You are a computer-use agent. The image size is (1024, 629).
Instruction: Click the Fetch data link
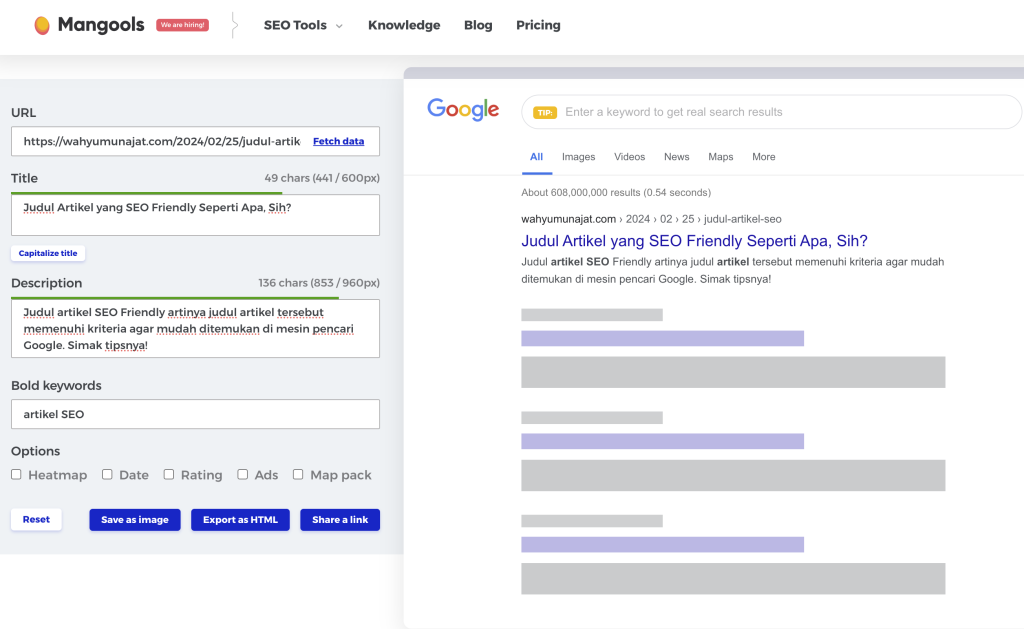point(338,141)
